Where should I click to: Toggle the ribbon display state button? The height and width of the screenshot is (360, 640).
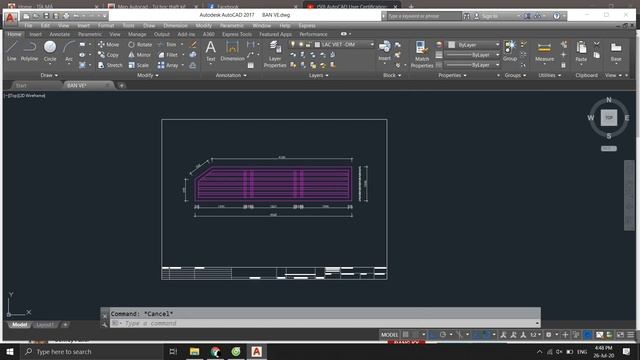(344, 34)
